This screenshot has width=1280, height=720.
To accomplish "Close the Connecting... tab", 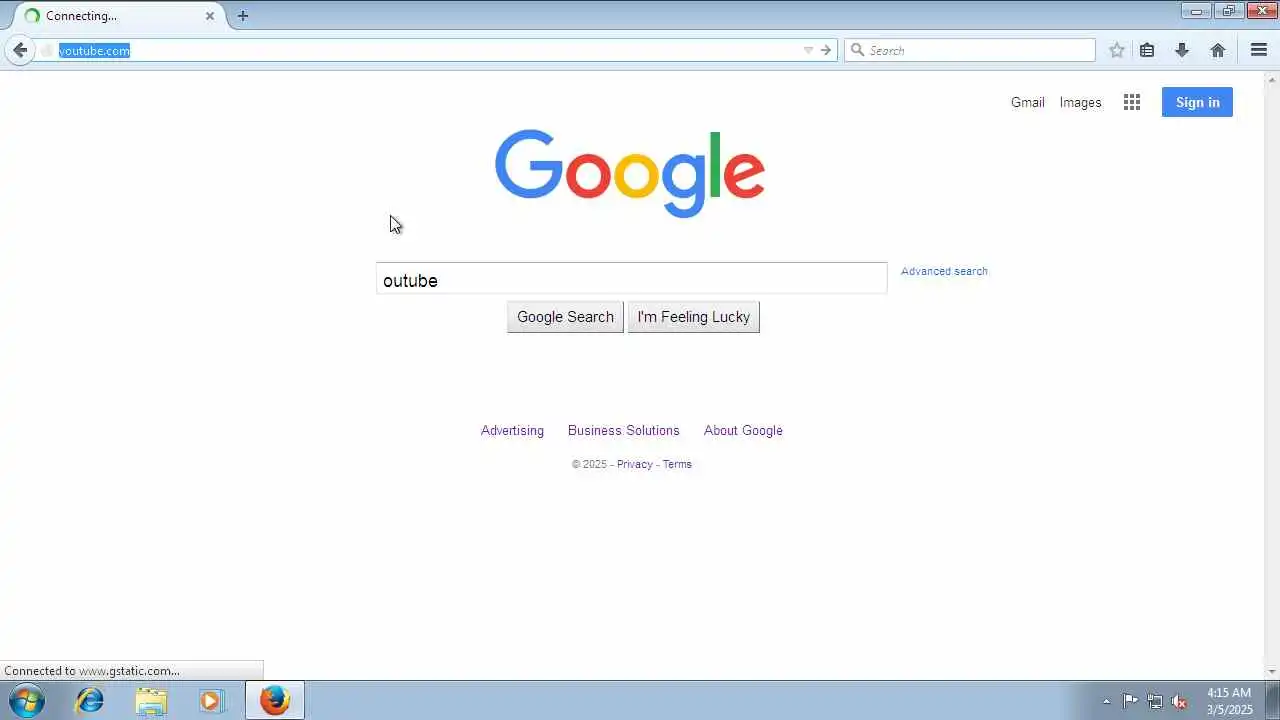I will 210,16.
